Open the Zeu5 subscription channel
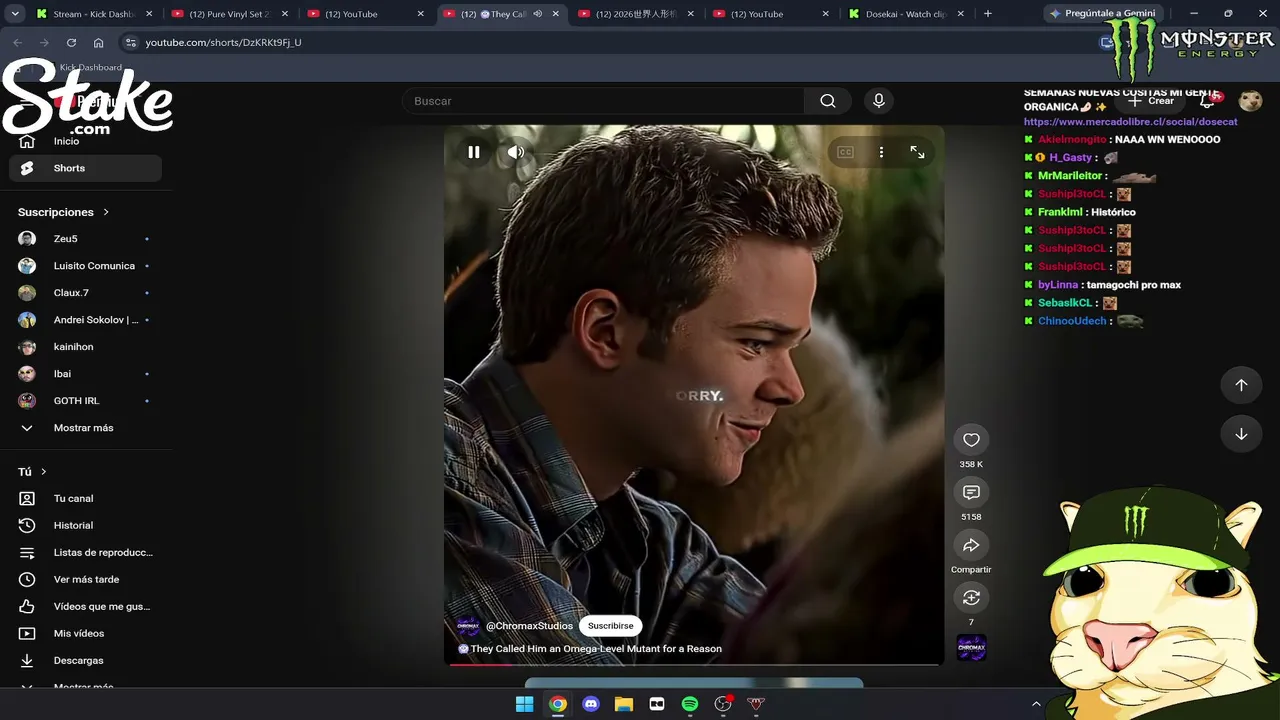1280x720 pixels. [85, 239]
